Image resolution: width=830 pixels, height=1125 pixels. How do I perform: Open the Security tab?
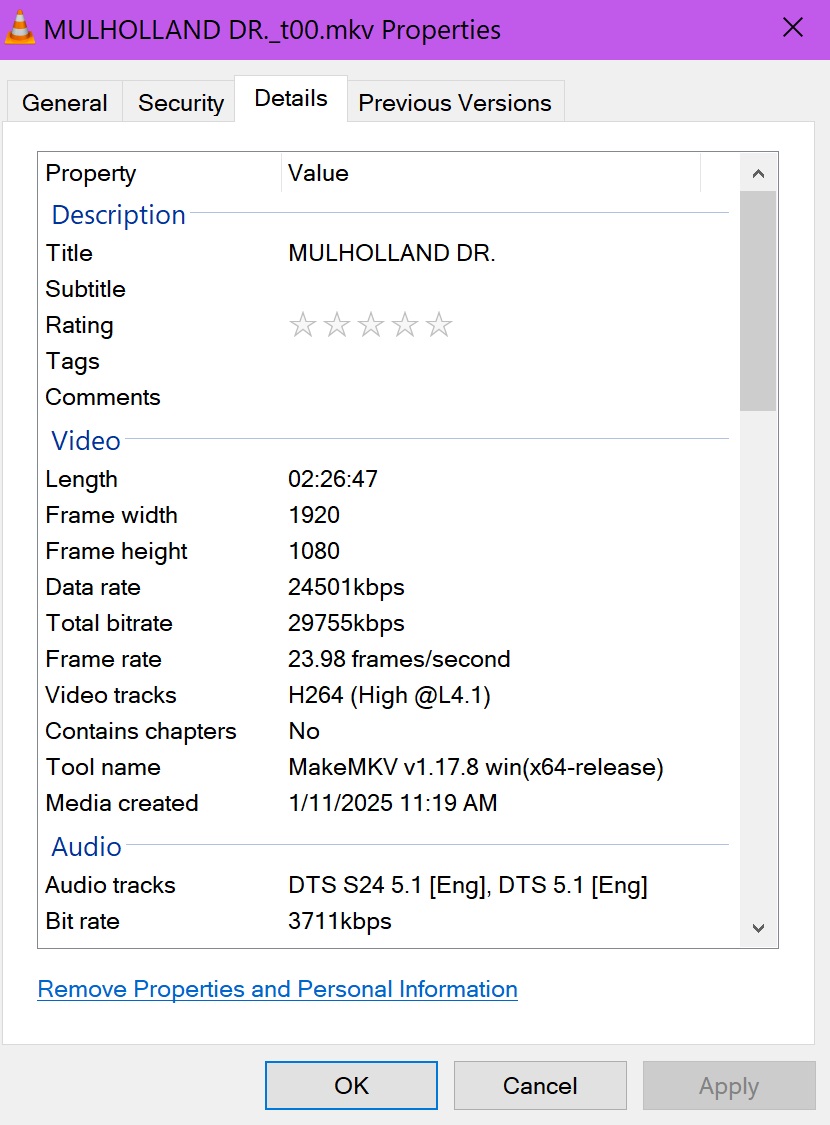(x=181, y=103)
